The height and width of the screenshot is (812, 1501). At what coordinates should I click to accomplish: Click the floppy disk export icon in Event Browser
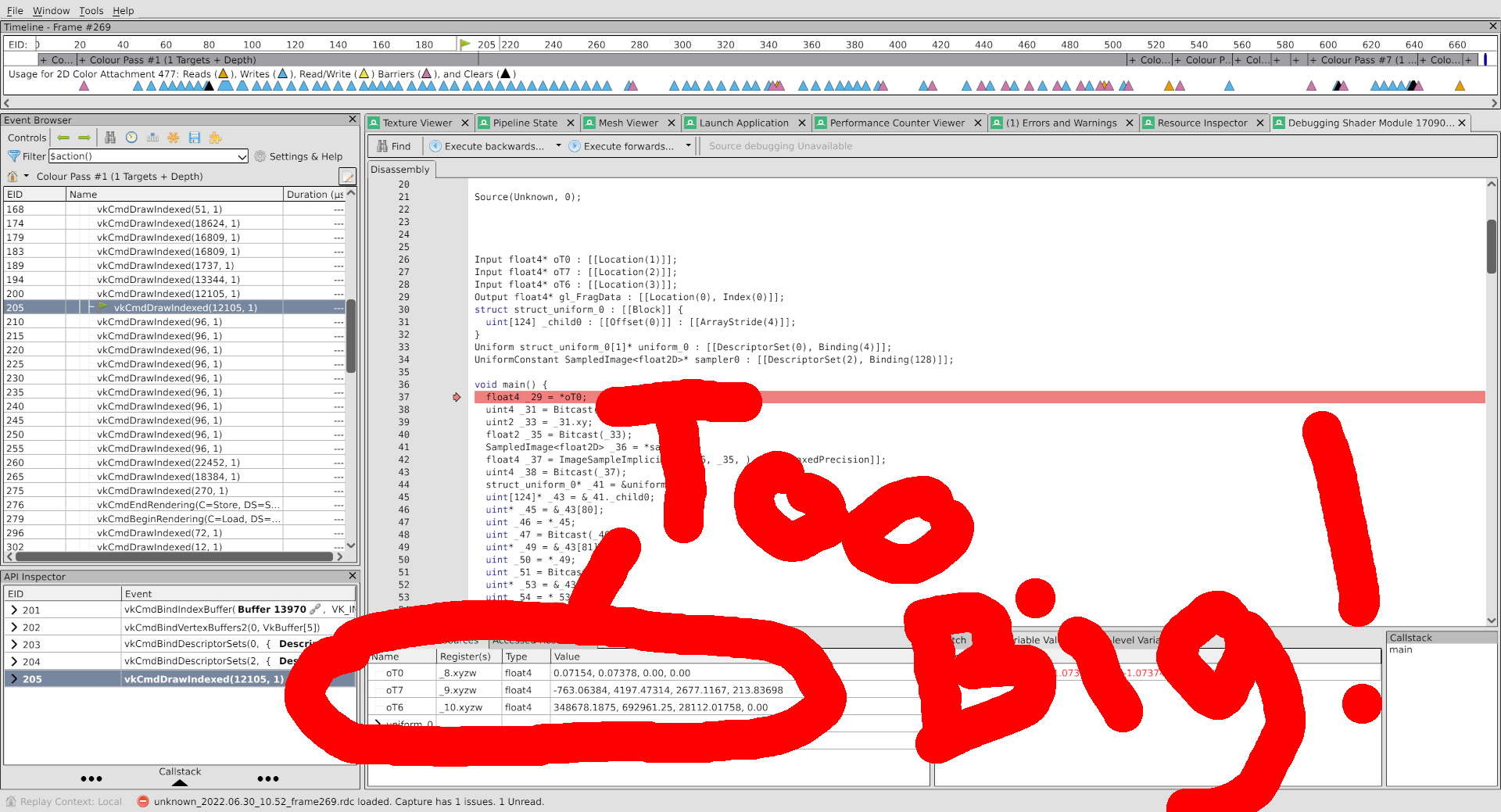(x=195, y=138)
